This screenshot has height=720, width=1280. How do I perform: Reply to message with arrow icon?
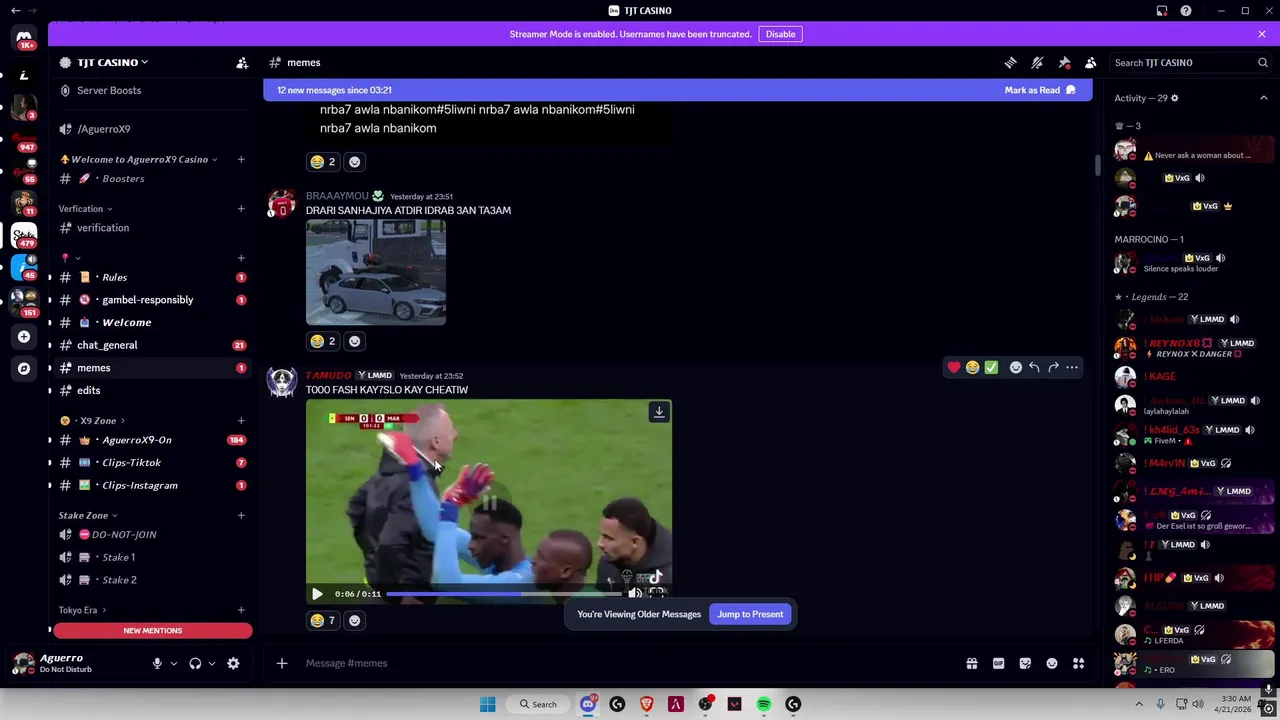click(x=1034, y=367)
